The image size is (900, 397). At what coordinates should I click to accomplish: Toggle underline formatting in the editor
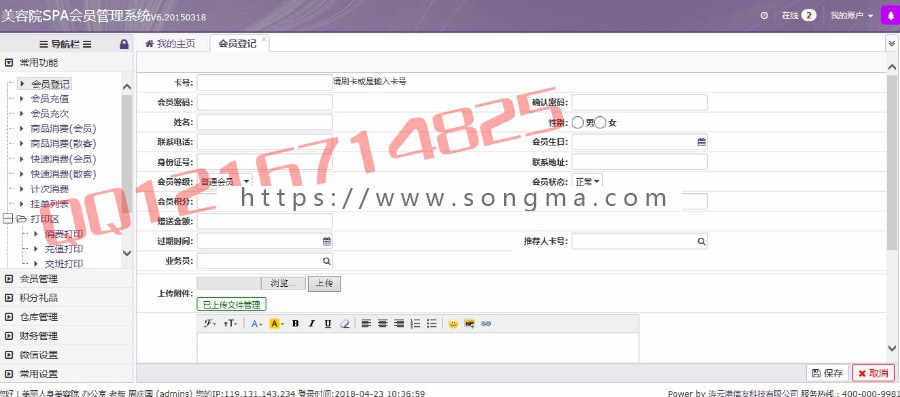click(x=328, y=324)
